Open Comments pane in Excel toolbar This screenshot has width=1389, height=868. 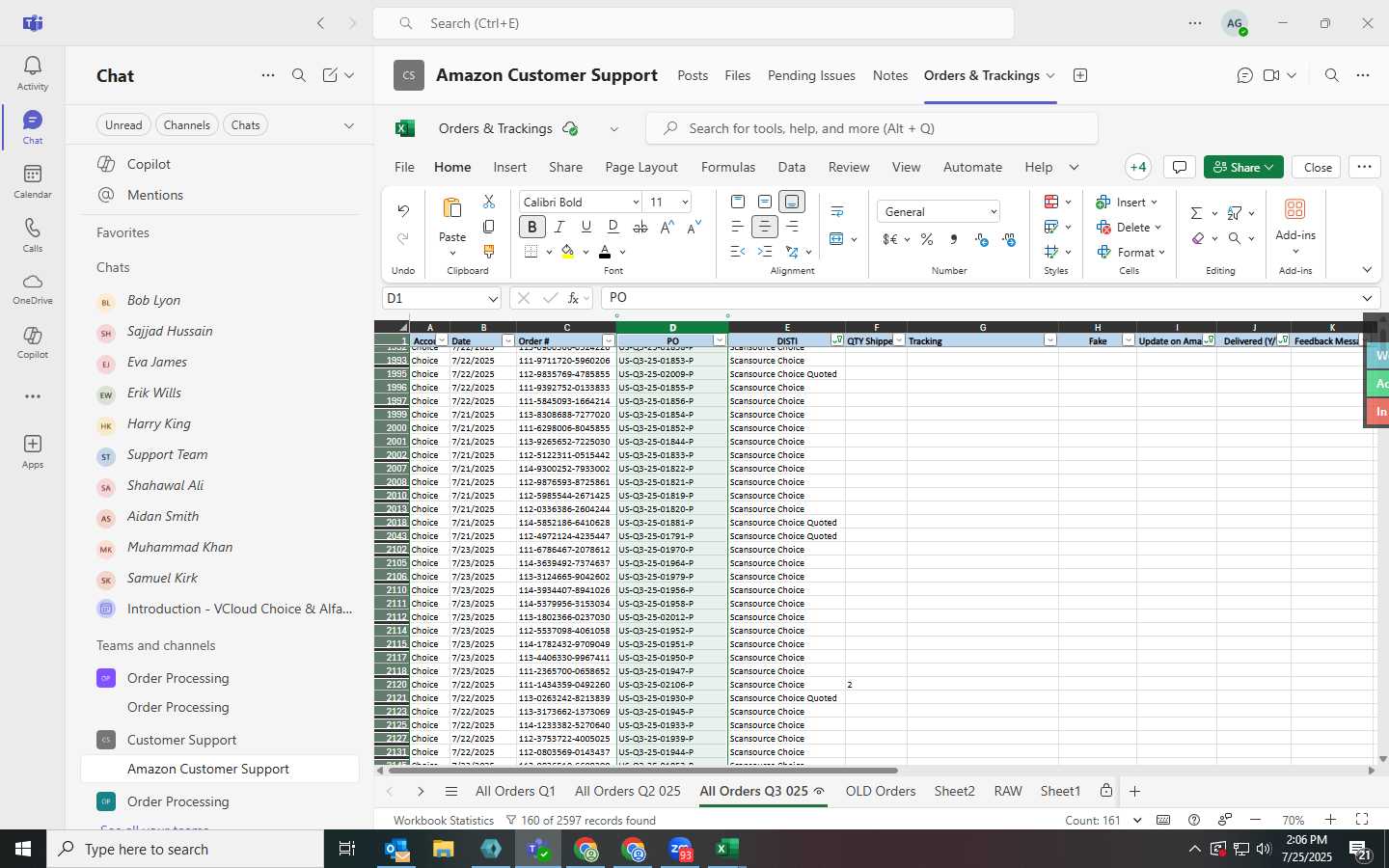tap(1179, 167)
